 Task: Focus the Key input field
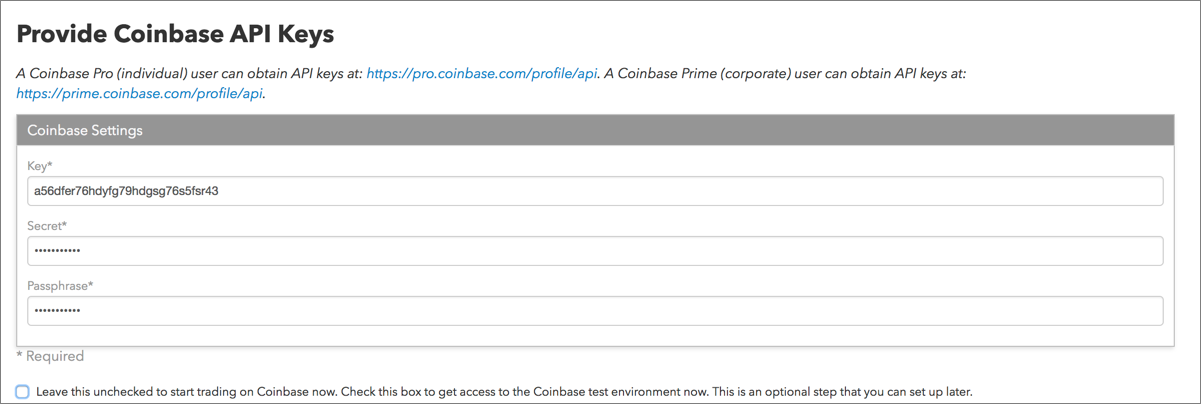click(x=595, y=191)
